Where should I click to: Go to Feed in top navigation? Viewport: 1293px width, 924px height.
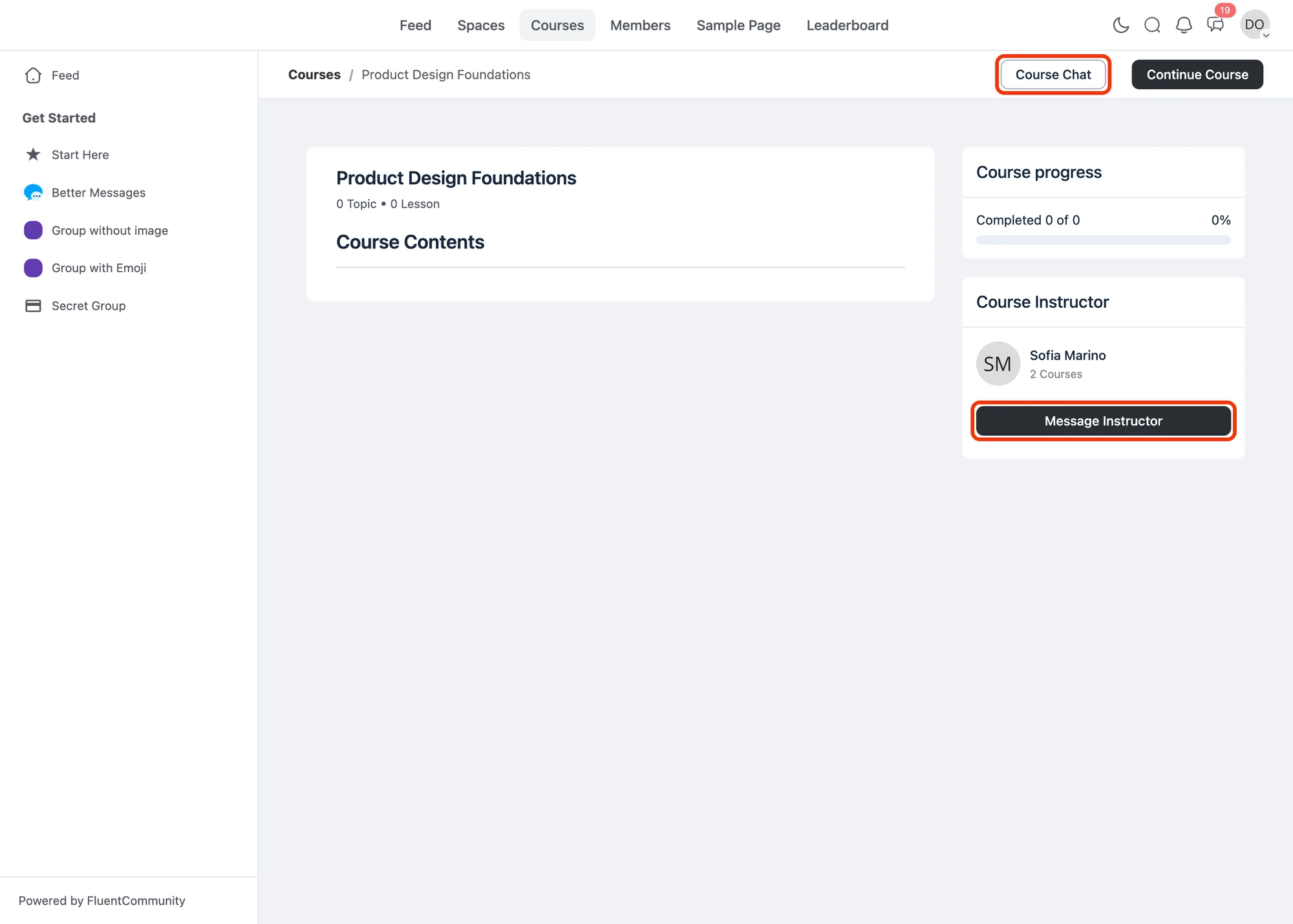[x=415, y=25]
